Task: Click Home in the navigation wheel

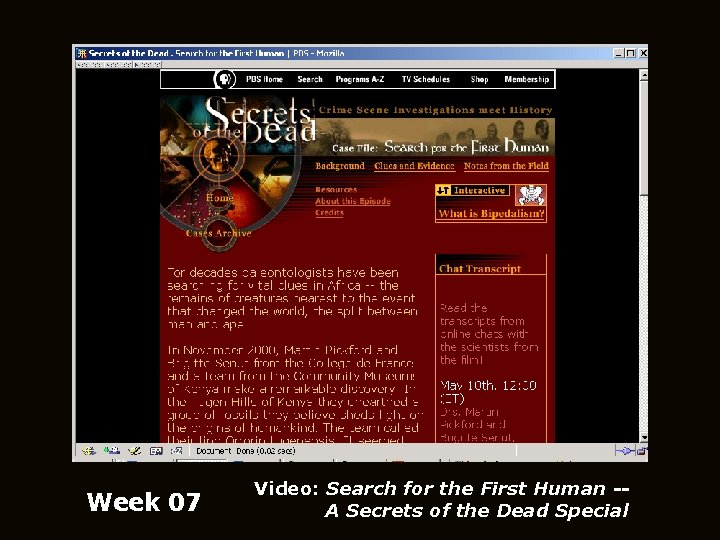Action: (x=219, y=197)
